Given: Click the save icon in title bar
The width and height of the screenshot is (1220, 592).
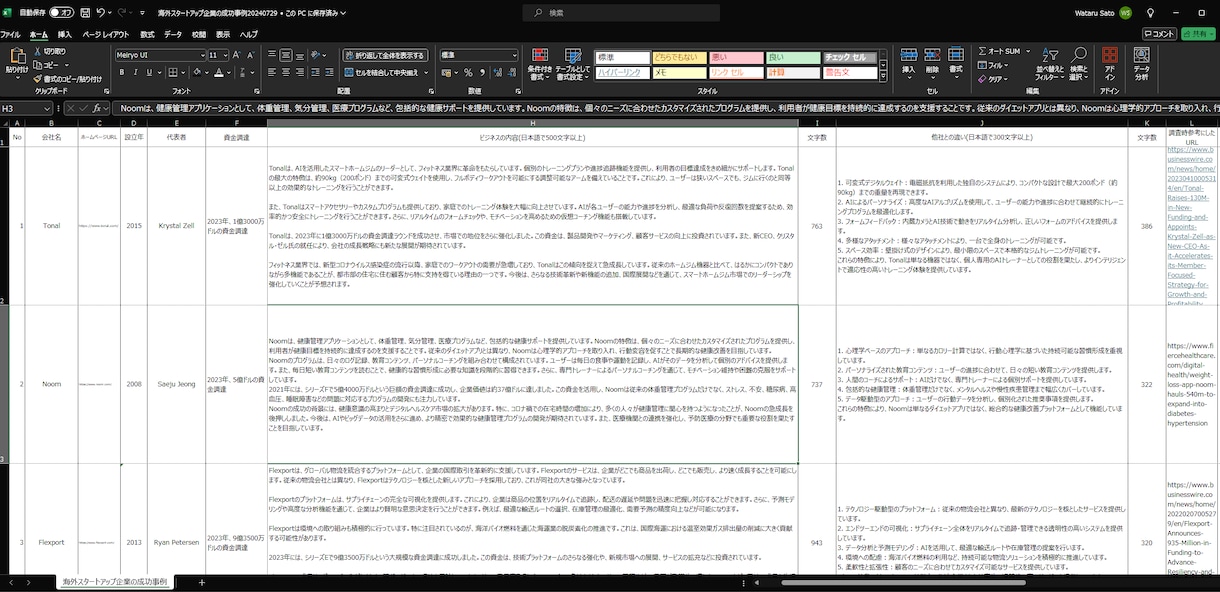Looking at the screenshot, I should [x=83, y=13].
